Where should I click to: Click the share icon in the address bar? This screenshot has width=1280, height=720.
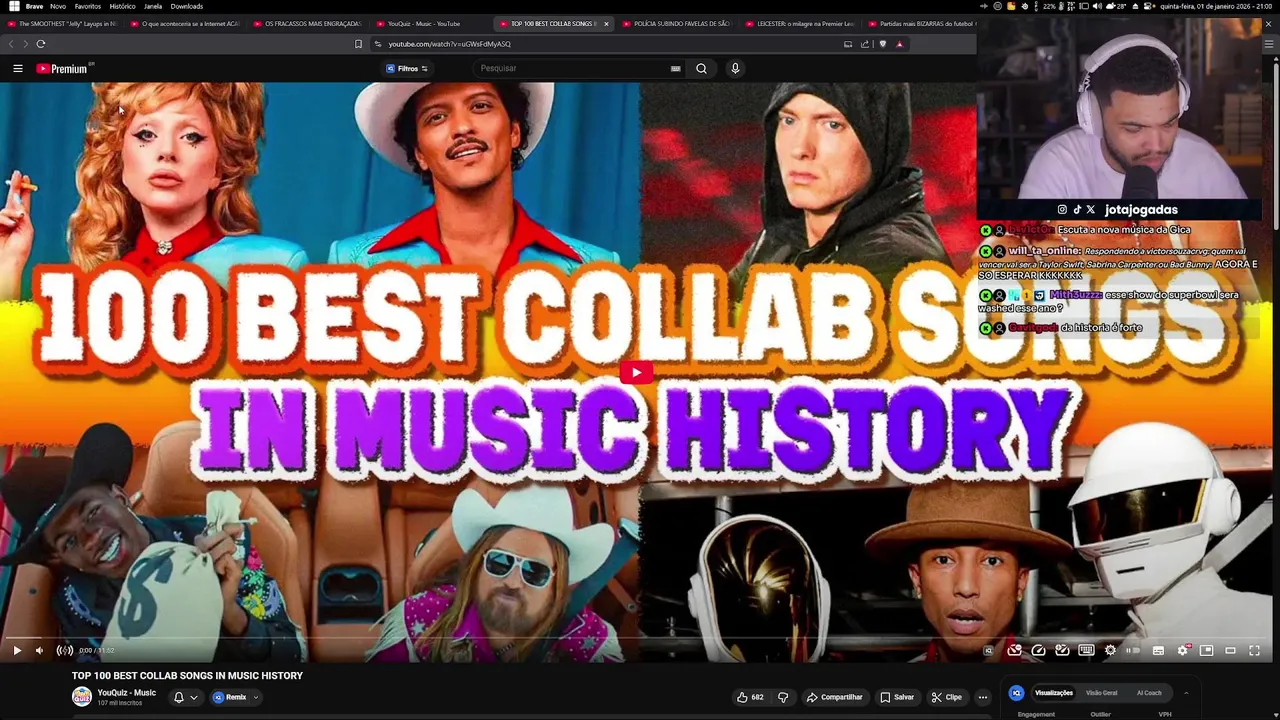(865, 44)
